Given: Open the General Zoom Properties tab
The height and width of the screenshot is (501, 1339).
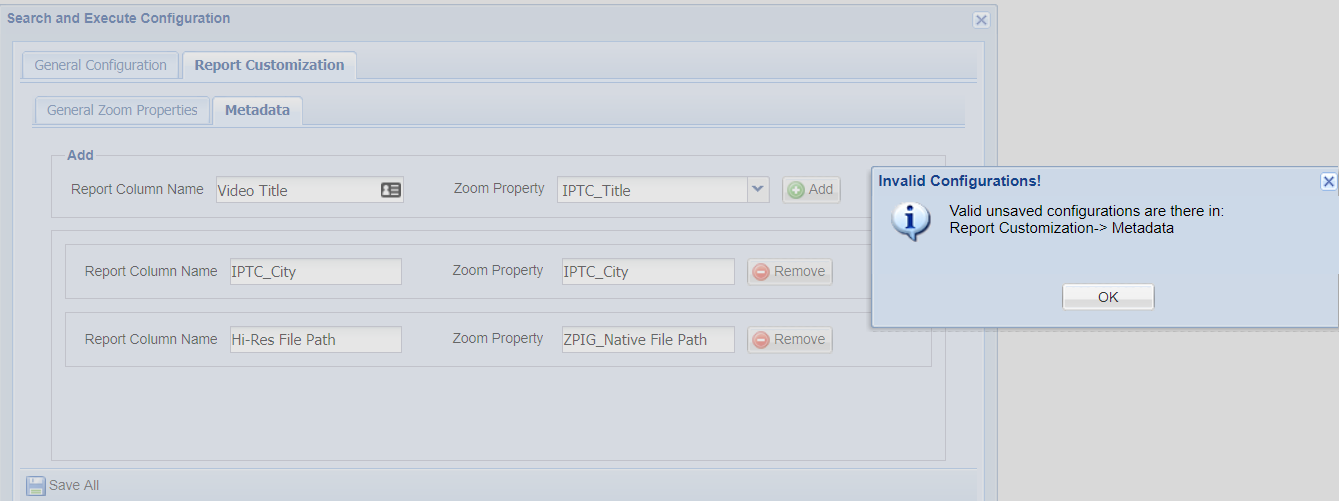Looking at the screenshot, I should (x=122, y=110).
